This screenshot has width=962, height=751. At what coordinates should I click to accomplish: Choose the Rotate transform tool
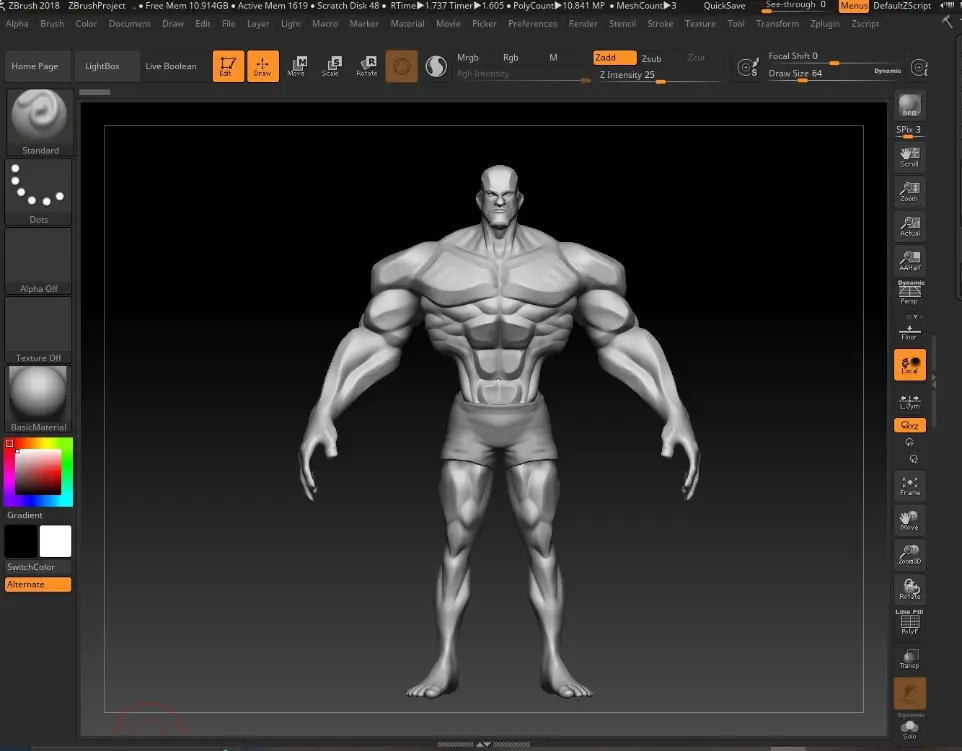366,66
